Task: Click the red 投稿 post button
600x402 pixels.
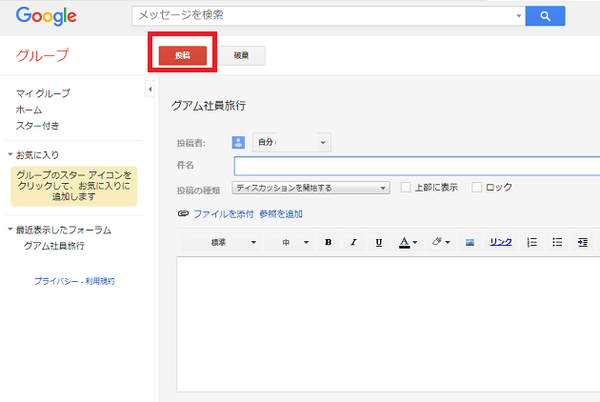Action: (x=182, y=56)
